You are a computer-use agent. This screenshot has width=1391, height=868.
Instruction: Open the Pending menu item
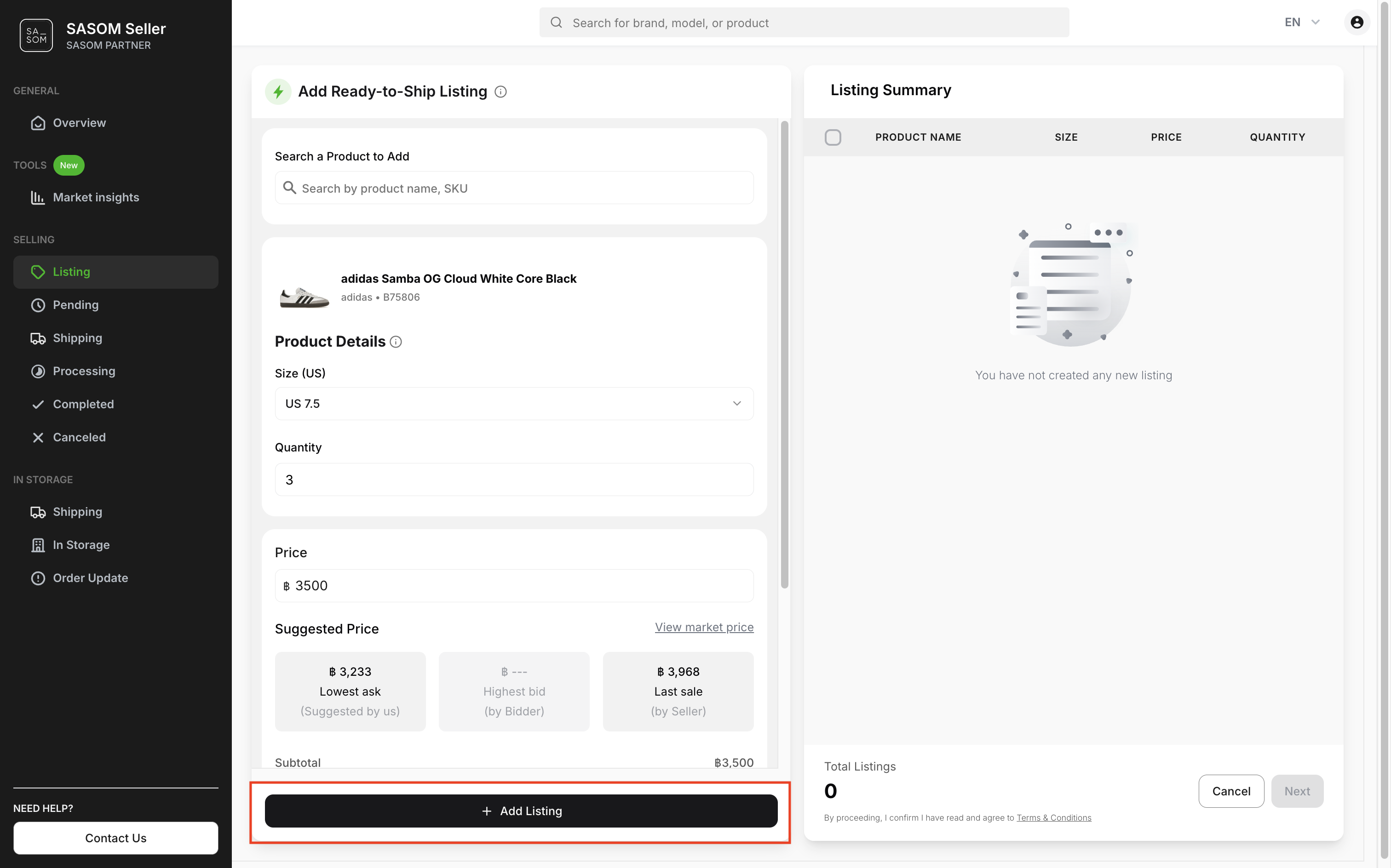pyautogui.click(x=75, y=305)
